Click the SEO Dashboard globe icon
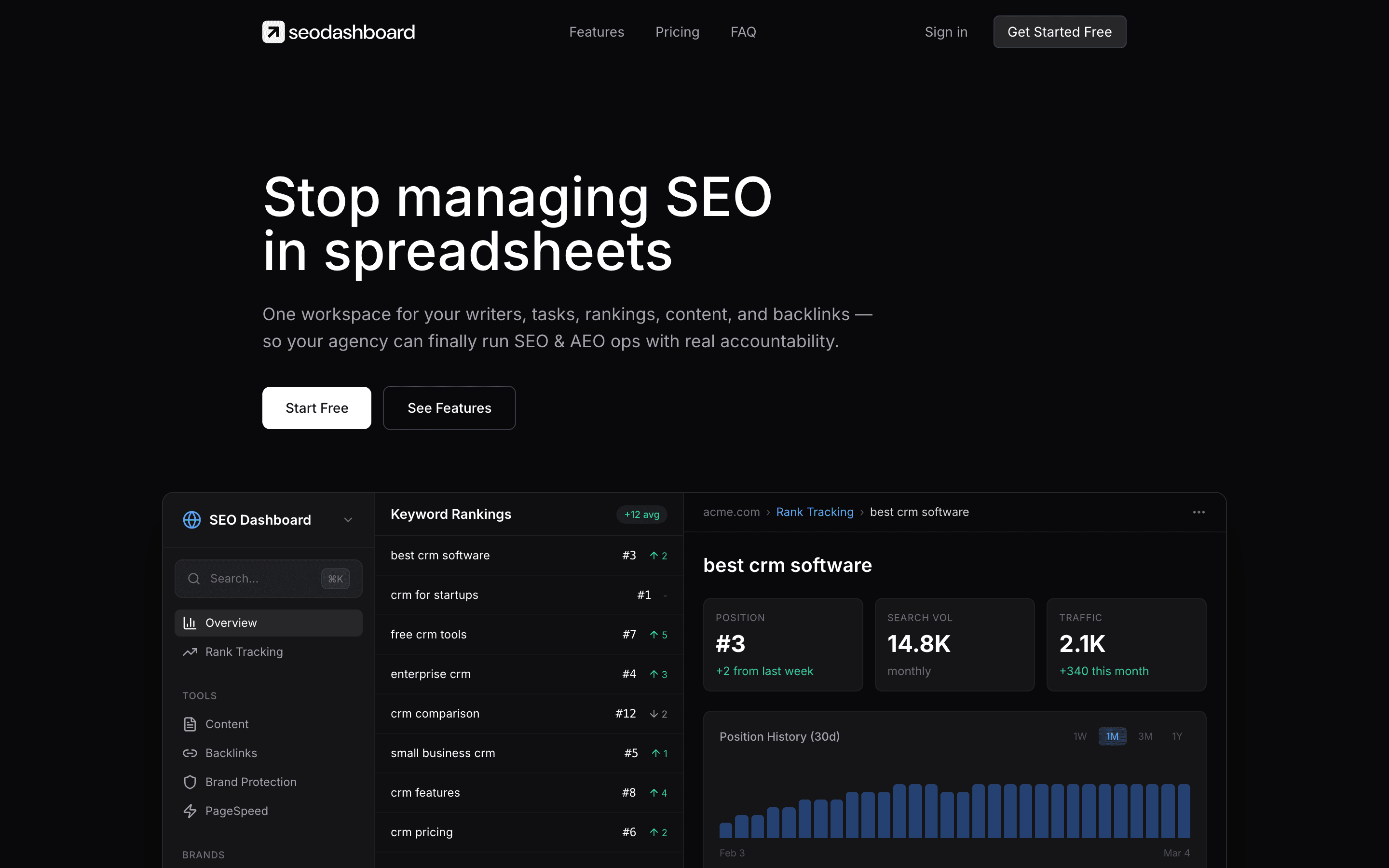Image resolution: width=1389 pixels, height=868 pixels. [x=191, y=519]
